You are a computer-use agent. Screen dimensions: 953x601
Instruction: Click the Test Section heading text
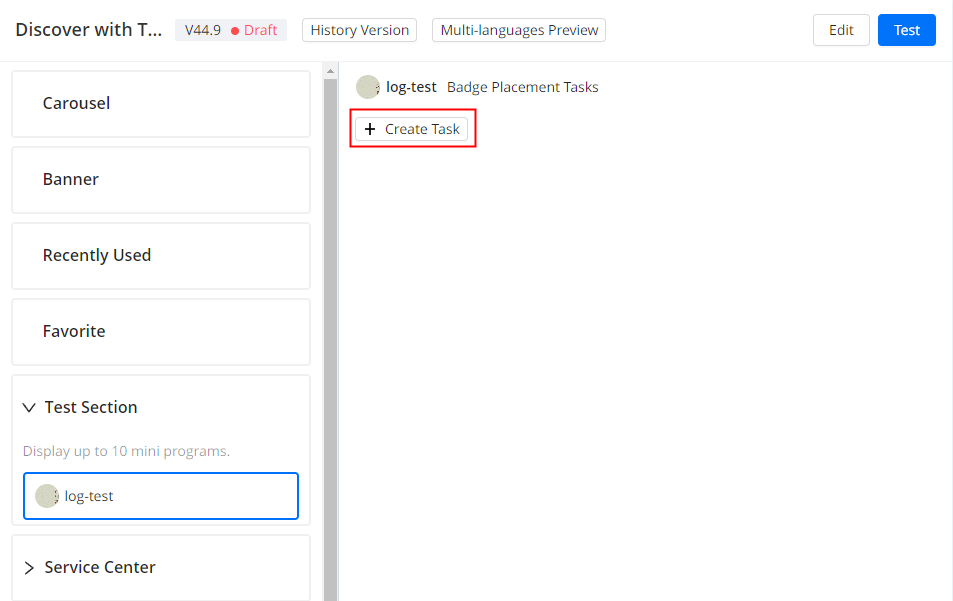coord(91,407)
